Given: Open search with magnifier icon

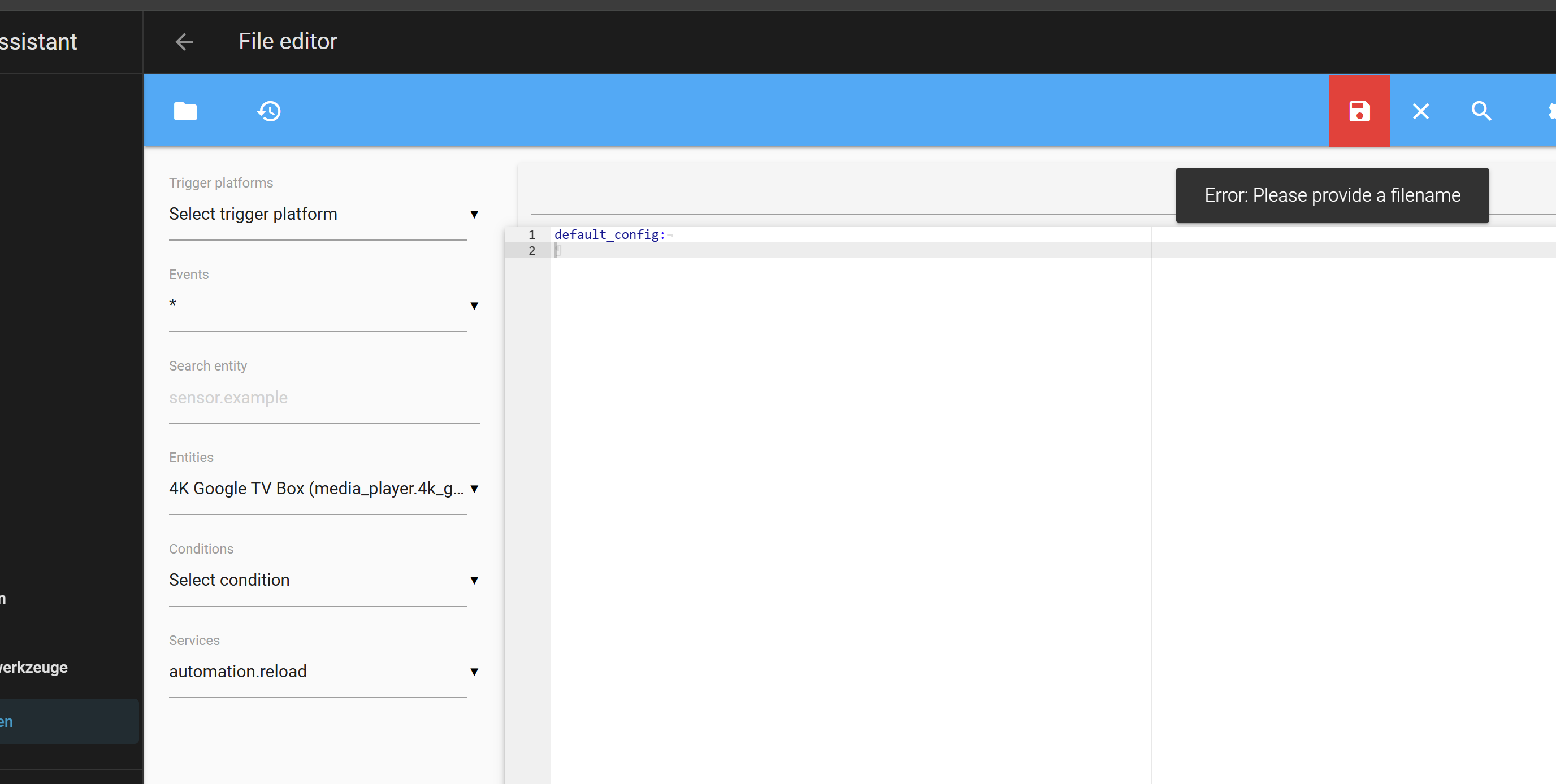Looking at the screenshot, I should tap(1481, 111).
